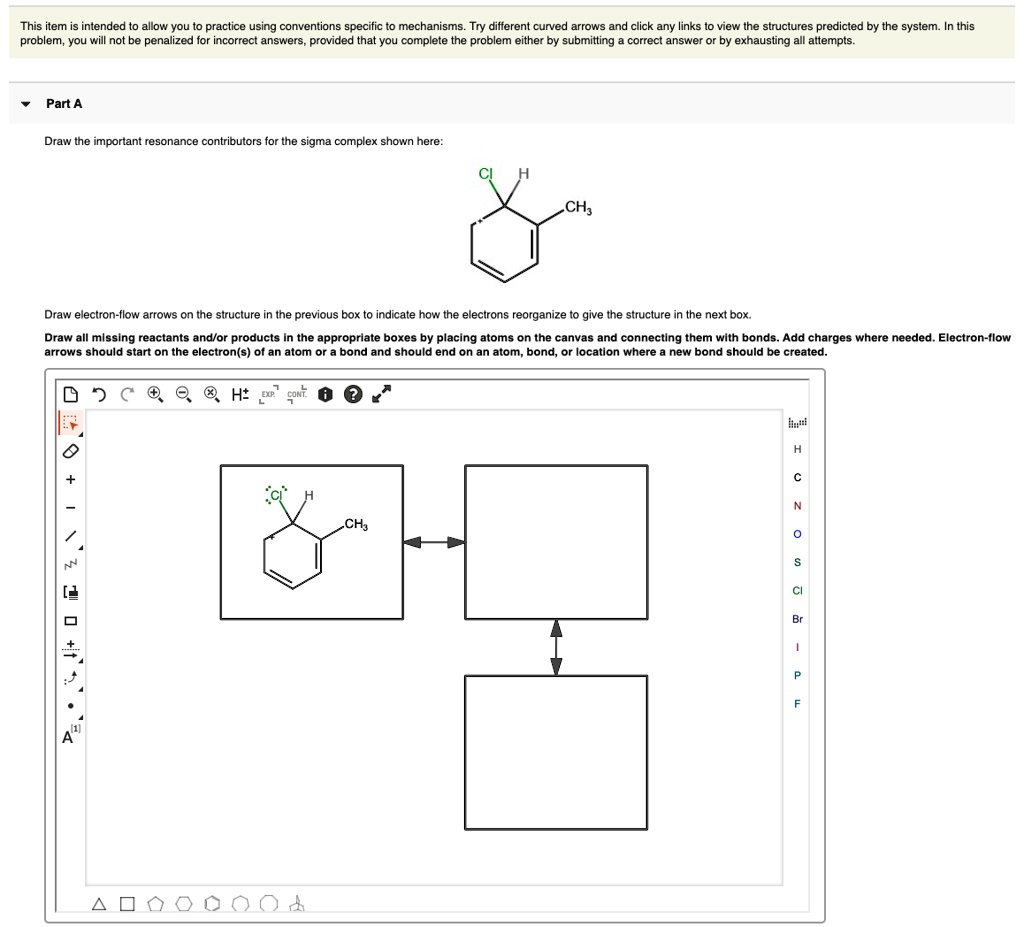
Task: Choose carbon C atom
Action: tap(797, 478)
